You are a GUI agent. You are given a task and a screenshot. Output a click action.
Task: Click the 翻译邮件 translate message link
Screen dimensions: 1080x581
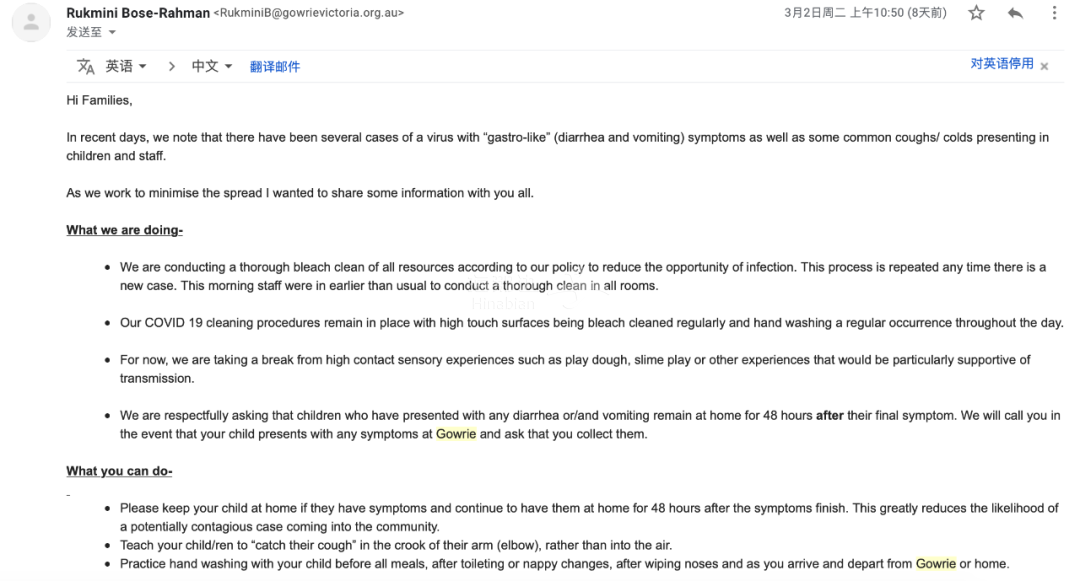[275, 67]
